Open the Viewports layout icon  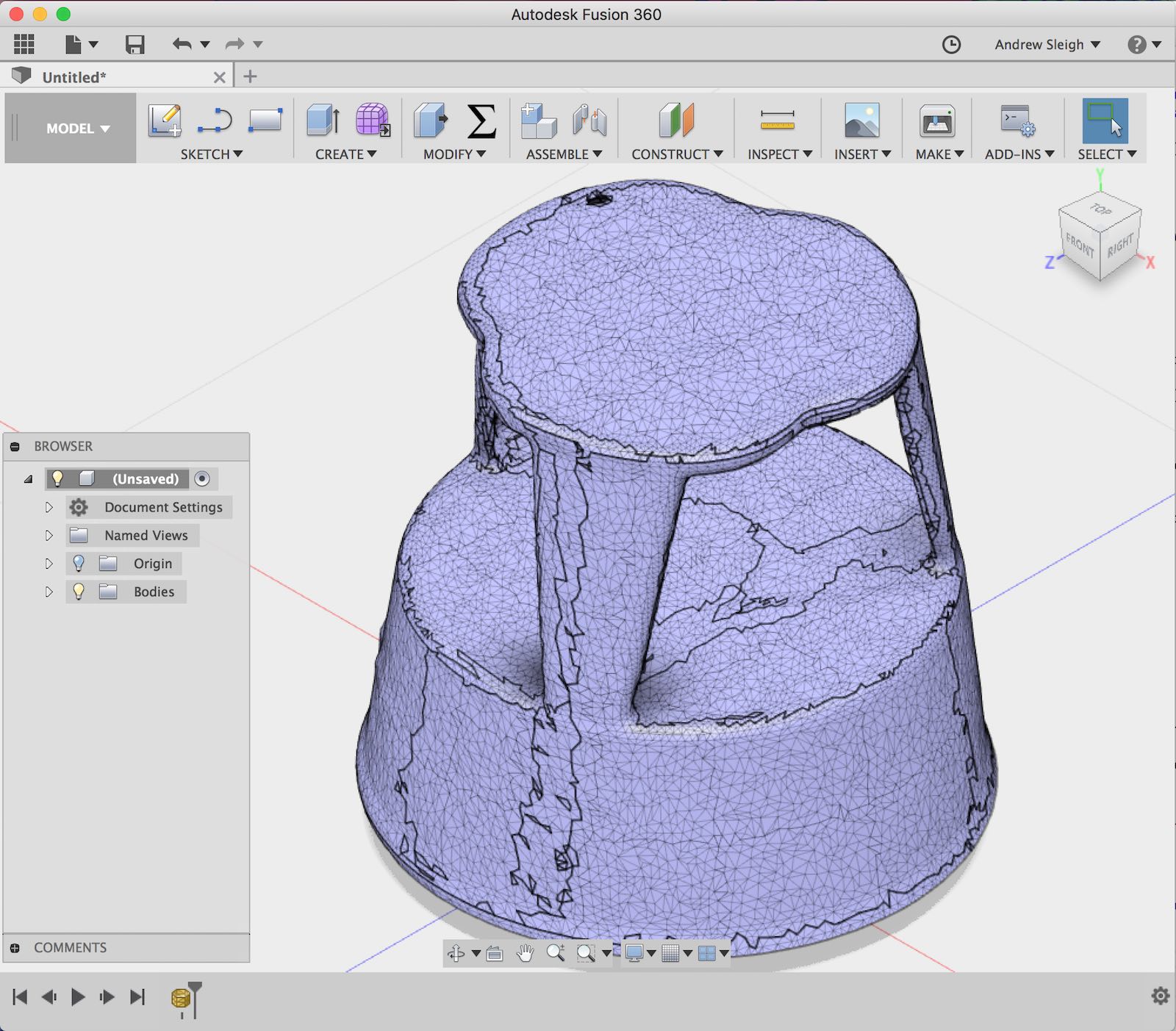pyautogui.click(x=706, y=953)
